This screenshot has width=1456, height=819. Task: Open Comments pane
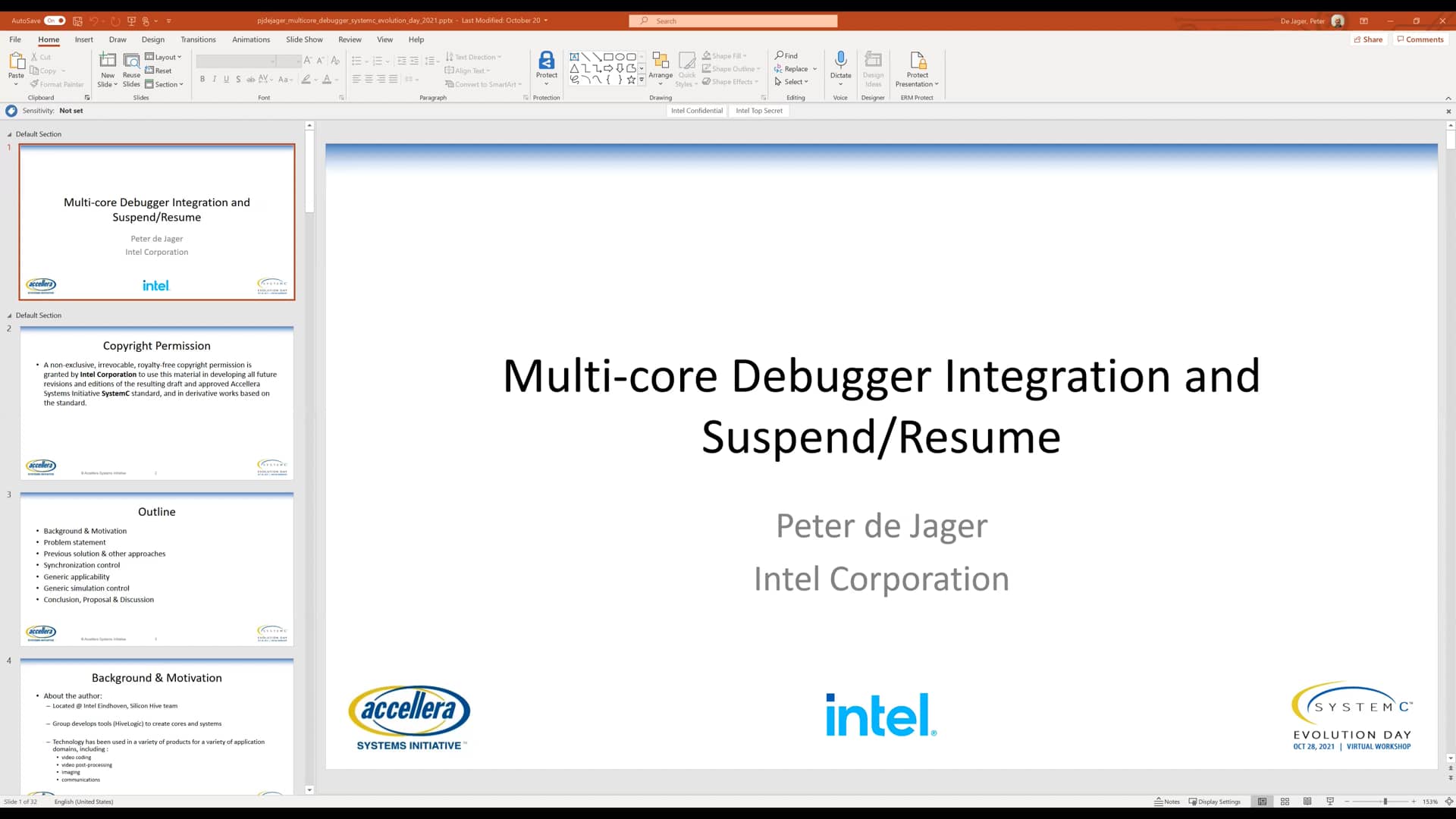pos(1420,39)
